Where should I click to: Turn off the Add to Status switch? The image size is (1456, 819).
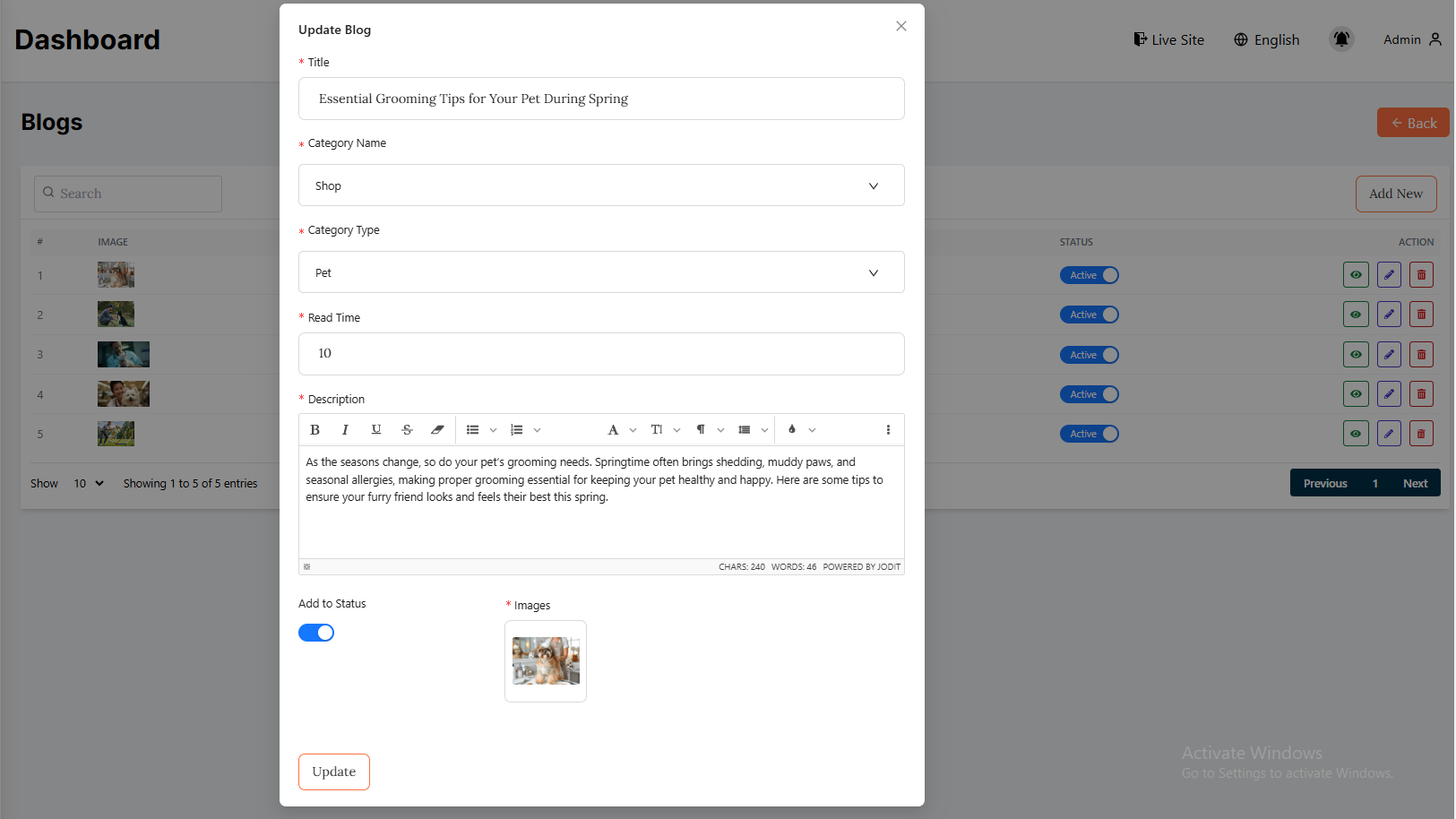click(x=316, y=633)
